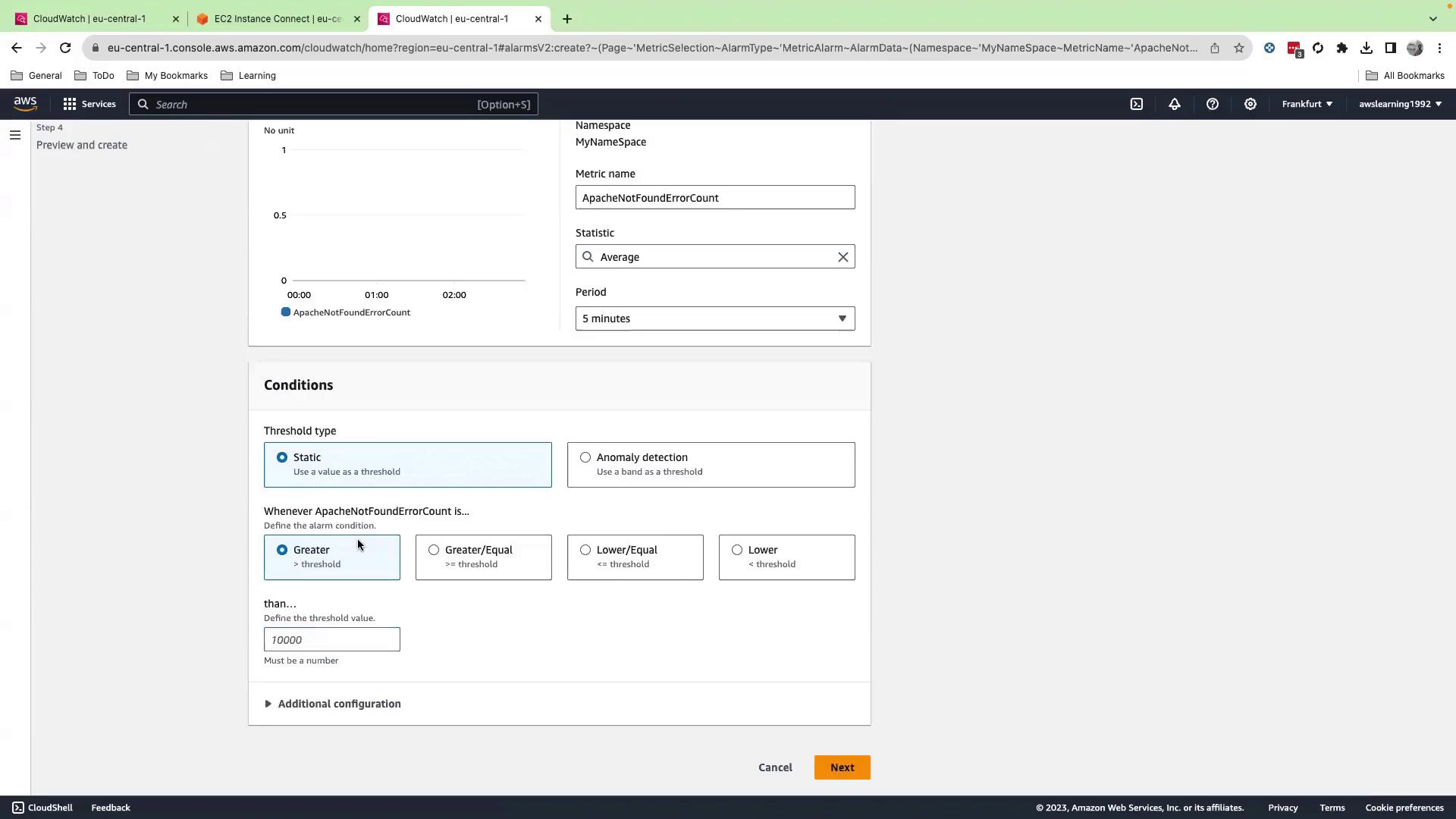The width and height of the screenshot is (1456, 819).
Task: Open the Learning bookmarks folder
Action: tap(248, 76)
